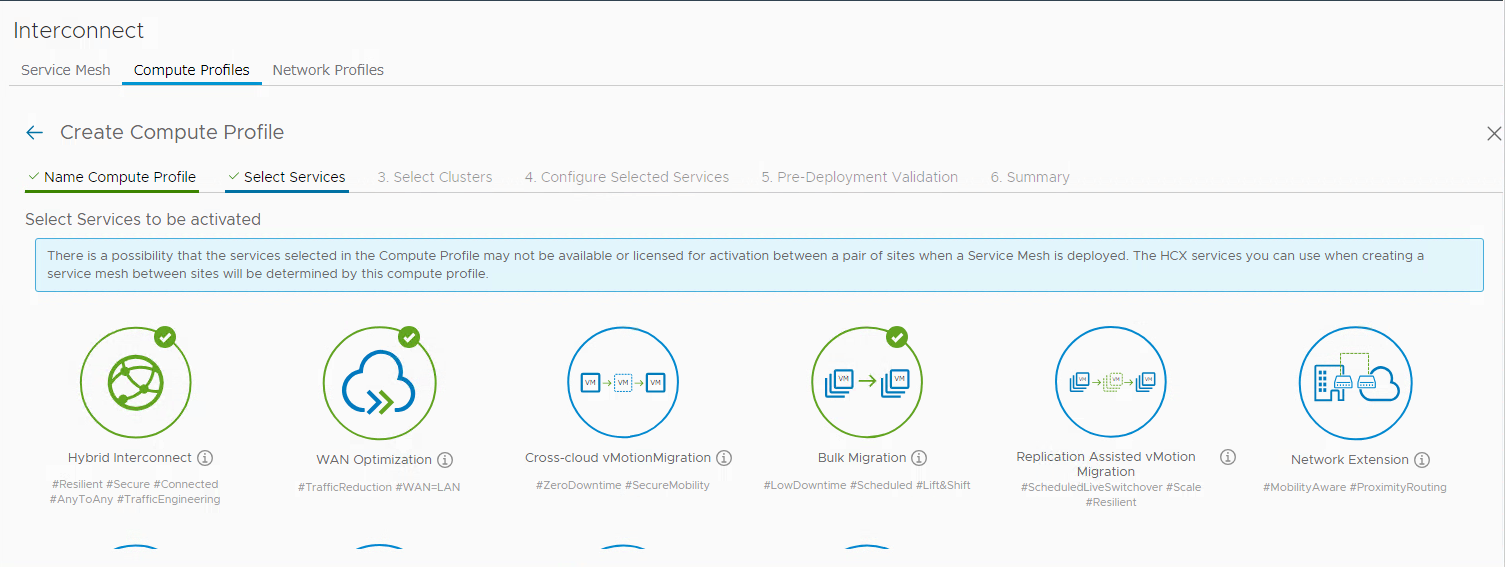This screenshot has width=1505, height=567.
Task: Click the Interconnect page title
Action: tap(79, 31)
